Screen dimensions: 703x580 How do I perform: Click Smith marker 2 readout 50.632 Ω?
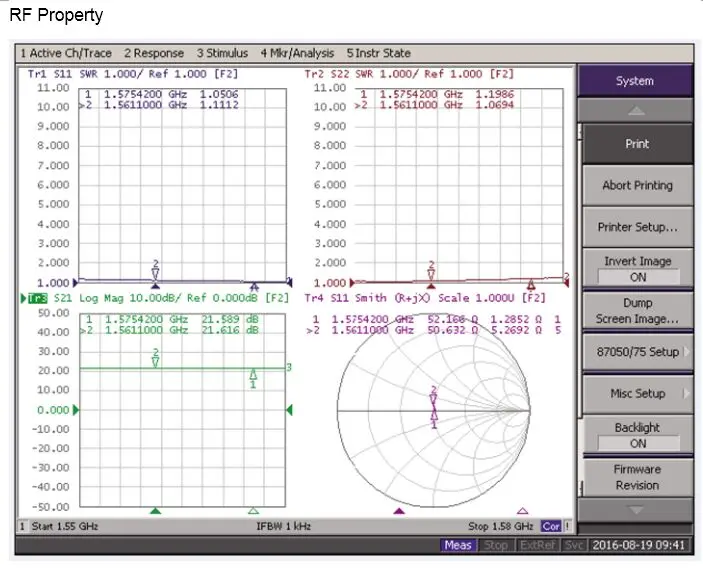click(453, 330)
